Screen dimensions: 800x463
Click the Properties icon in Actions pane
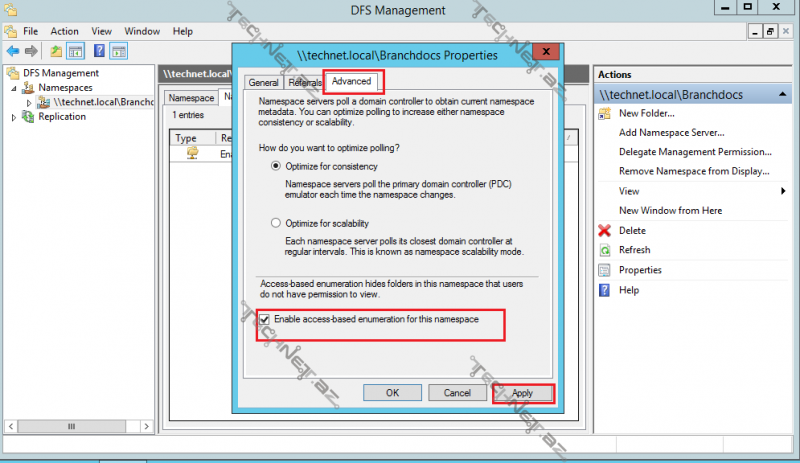coord(604,270)
